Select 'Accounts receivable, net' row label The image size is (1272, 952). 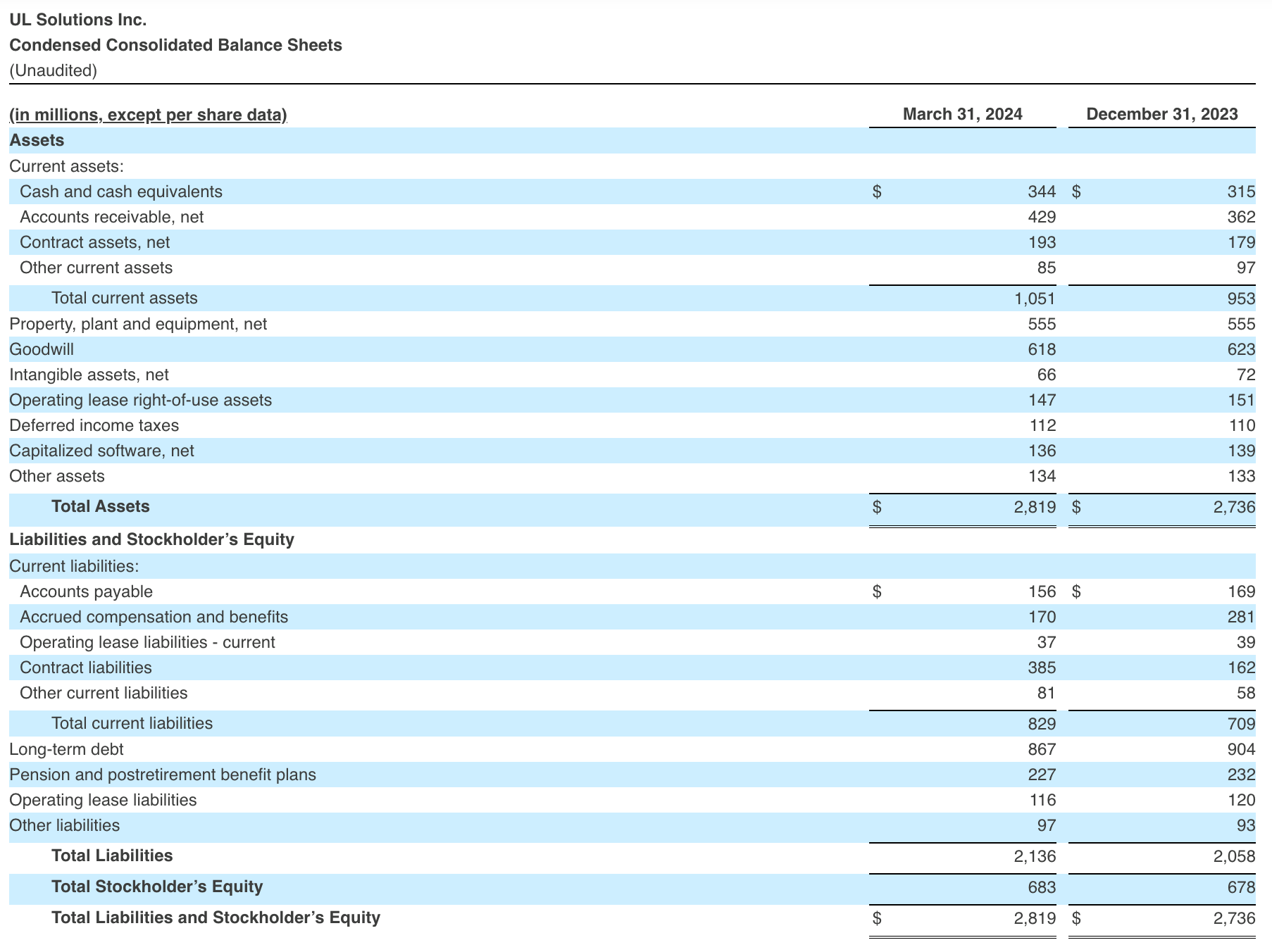(112, 217)
